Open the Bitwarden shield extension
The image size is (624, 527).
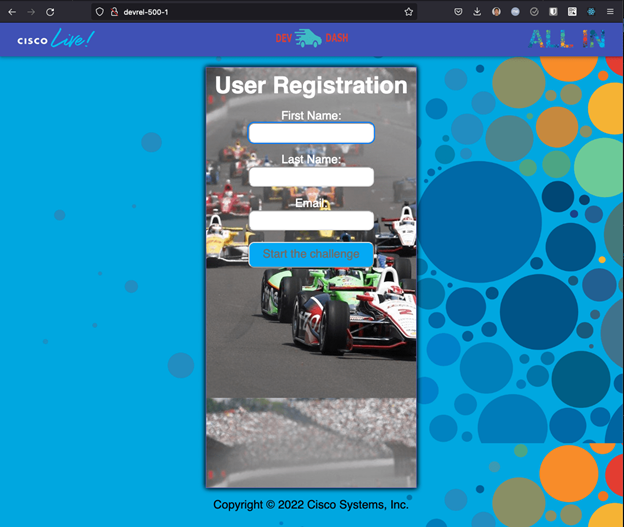coord(553,12)
